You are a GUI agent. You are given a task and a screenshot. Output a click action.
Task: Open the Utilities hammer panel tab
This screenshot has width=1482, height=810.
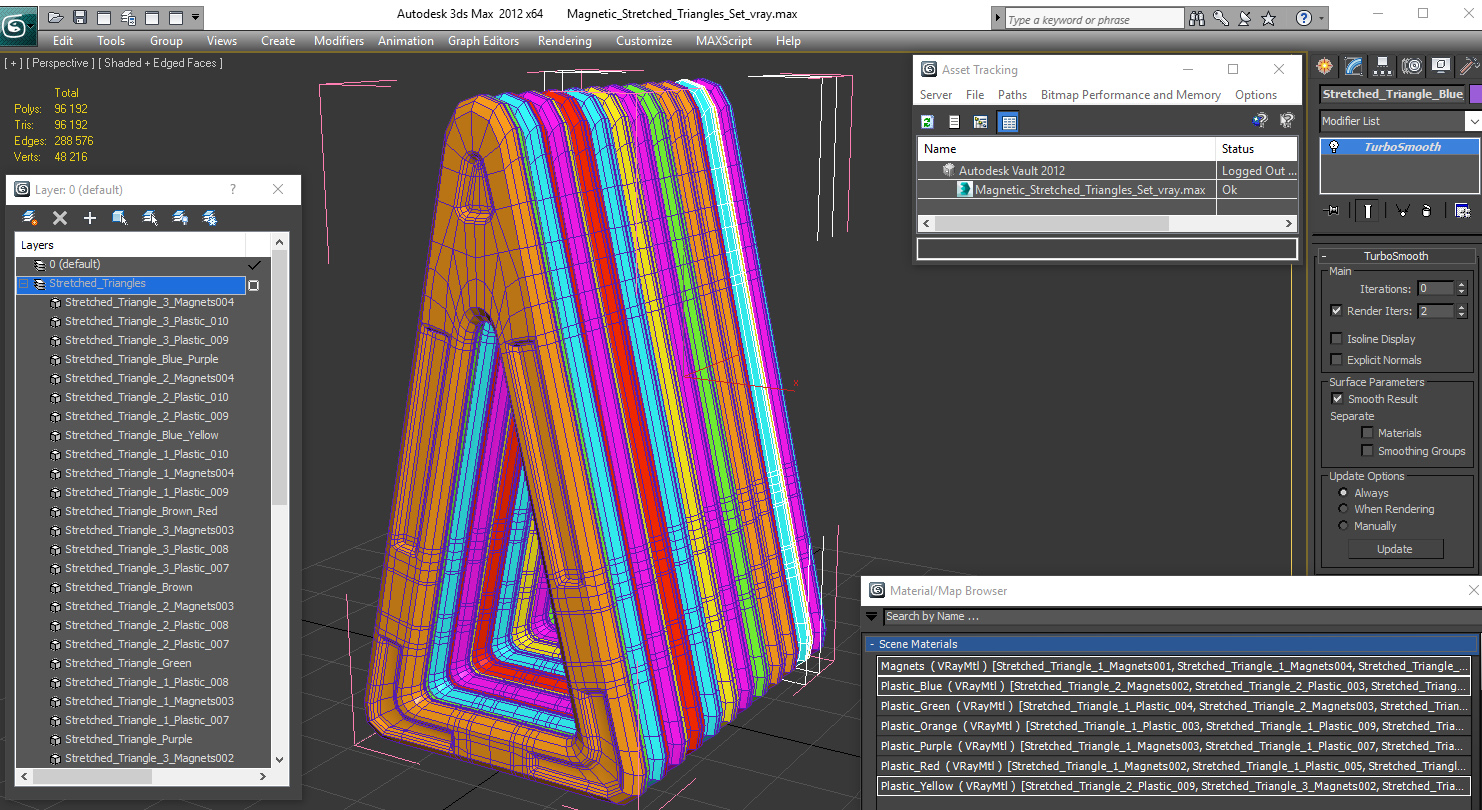[x=1468, y=66]
